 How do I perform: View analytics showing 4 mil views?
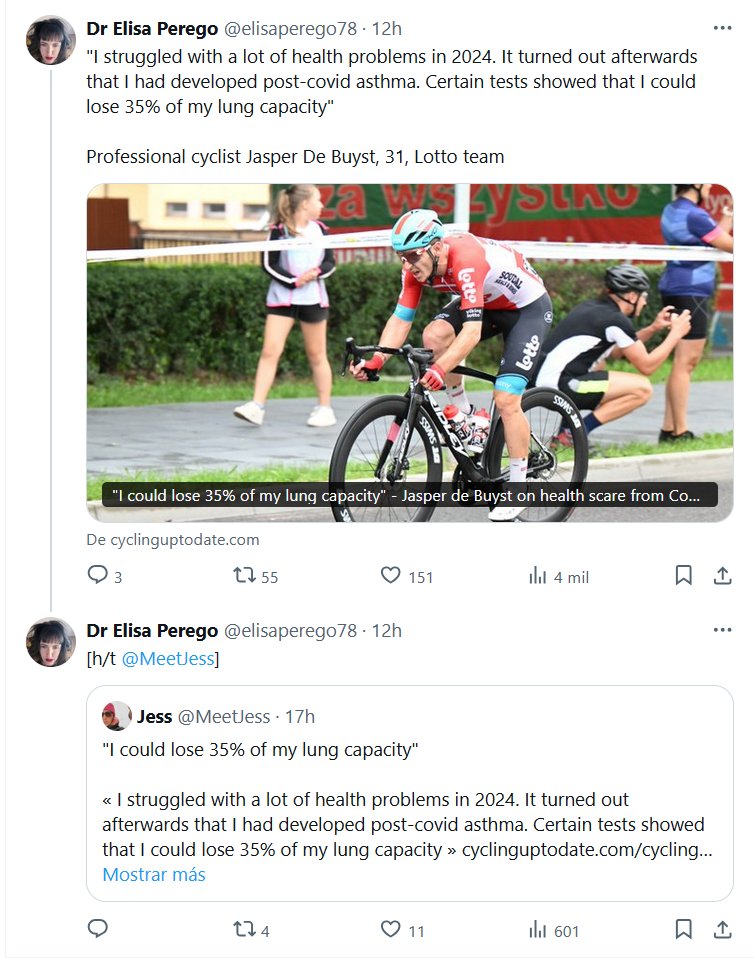click(x=538, y=575)
